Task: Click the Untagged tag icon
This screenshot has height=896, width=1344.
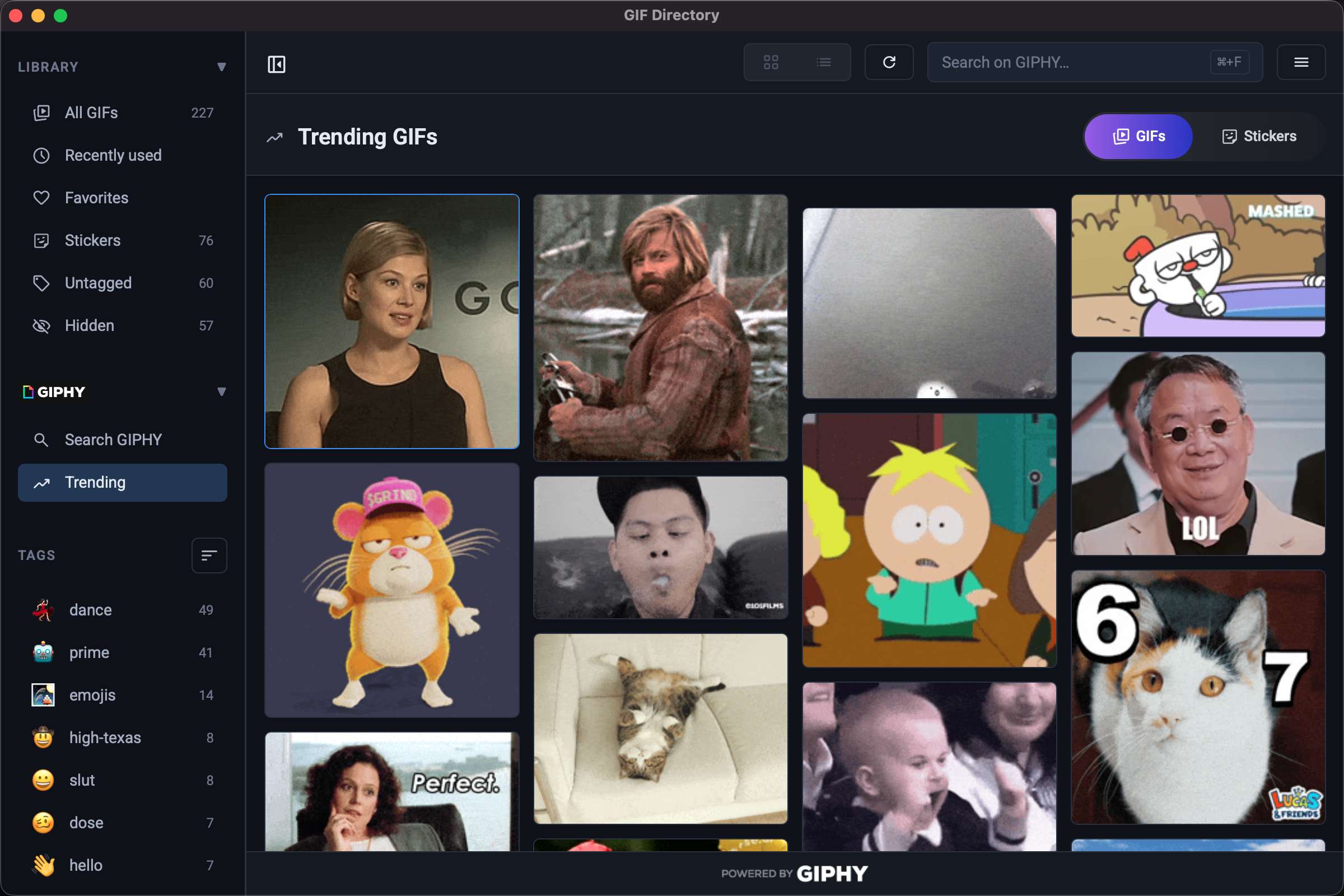Action: pyautogui.click(x=41, y=283)
